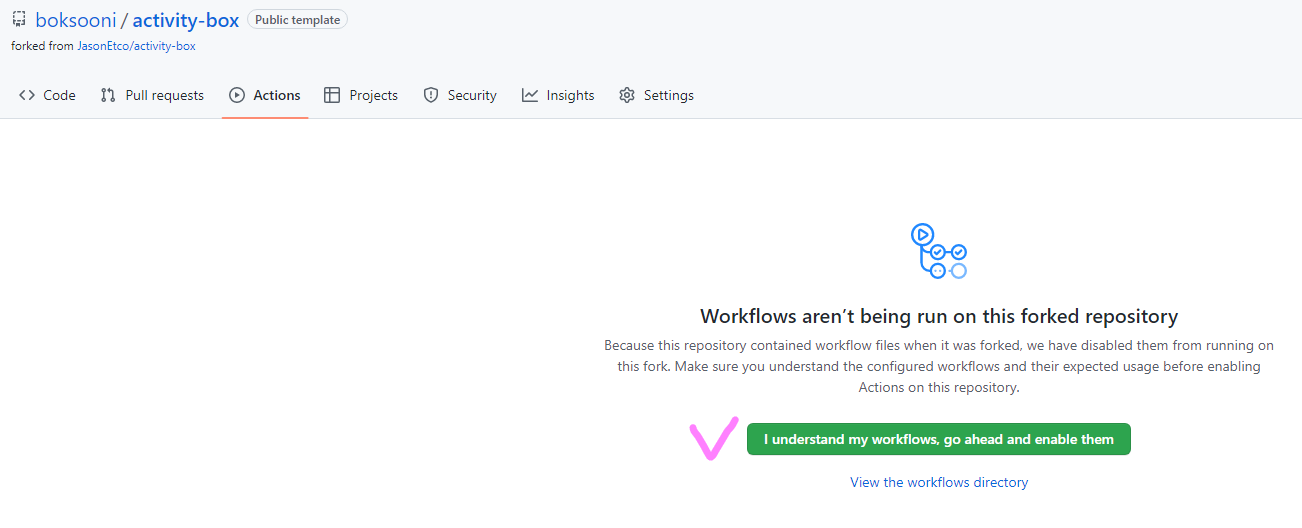
Task: Click the Security shield icon
Action: coord(431,95)
